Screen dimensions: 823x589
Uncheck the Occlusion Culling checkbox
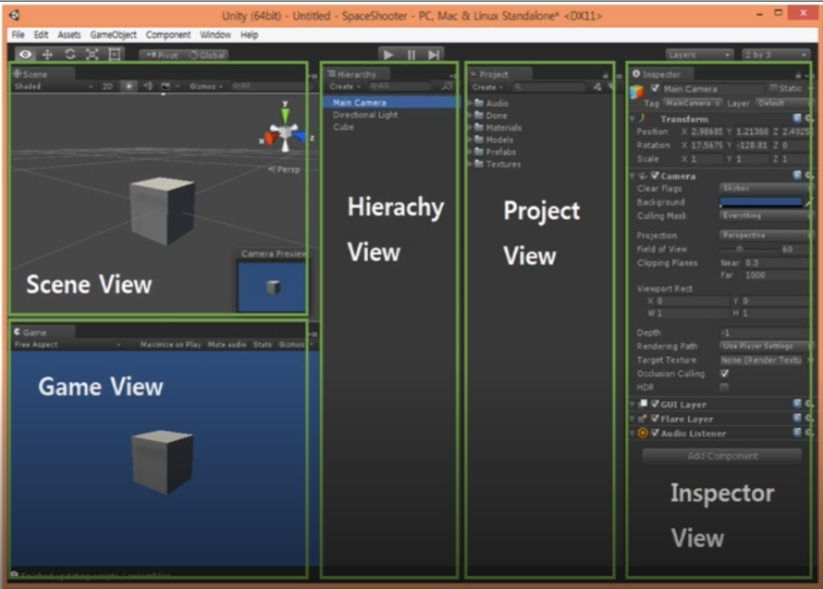[x=724, y=373]
